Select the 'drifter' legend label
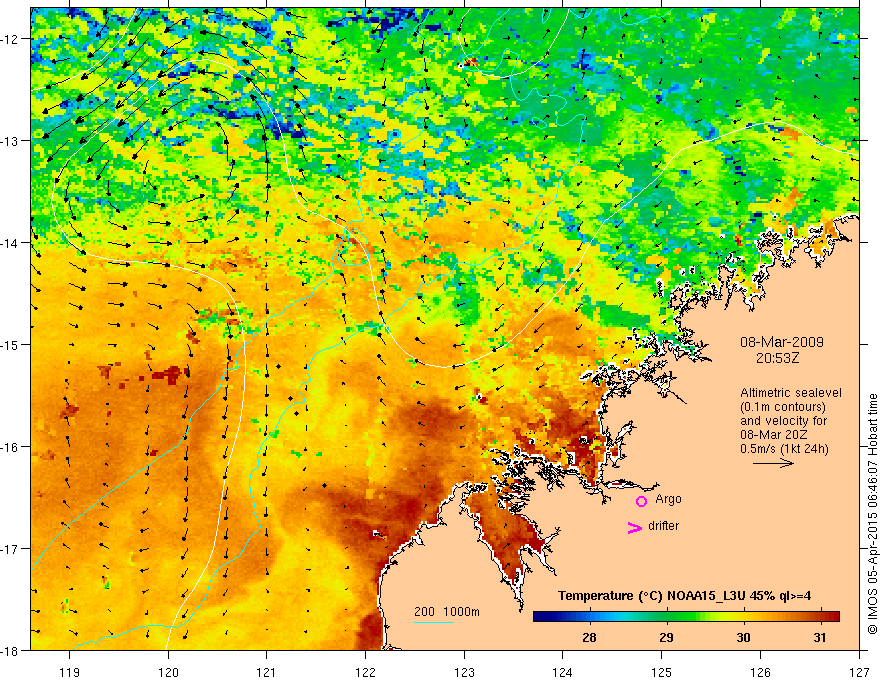The height and width of the screenshot is (680, 880). coord(663,526)
